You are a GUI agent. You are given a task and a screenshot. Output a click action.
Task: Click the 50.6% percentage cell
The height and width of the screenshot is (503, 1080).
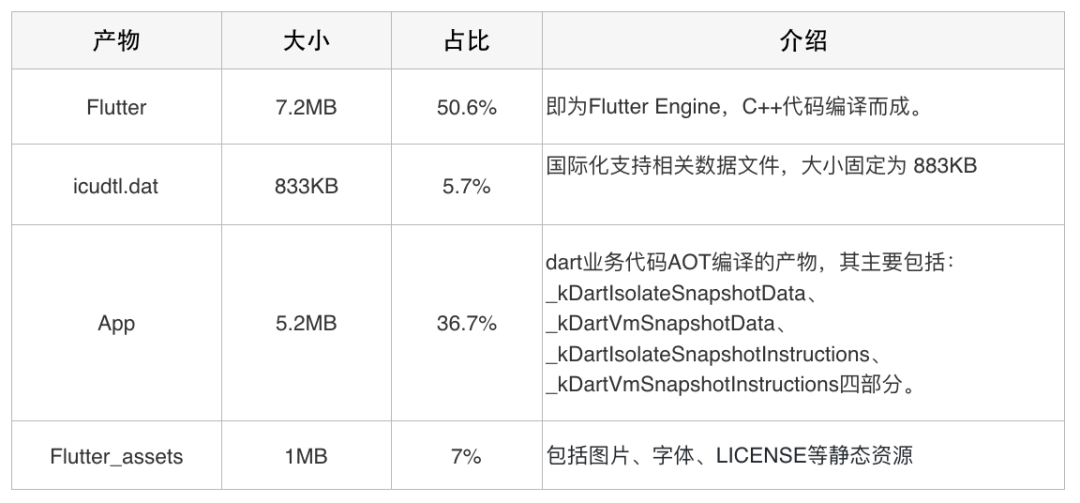pos(467,107)
